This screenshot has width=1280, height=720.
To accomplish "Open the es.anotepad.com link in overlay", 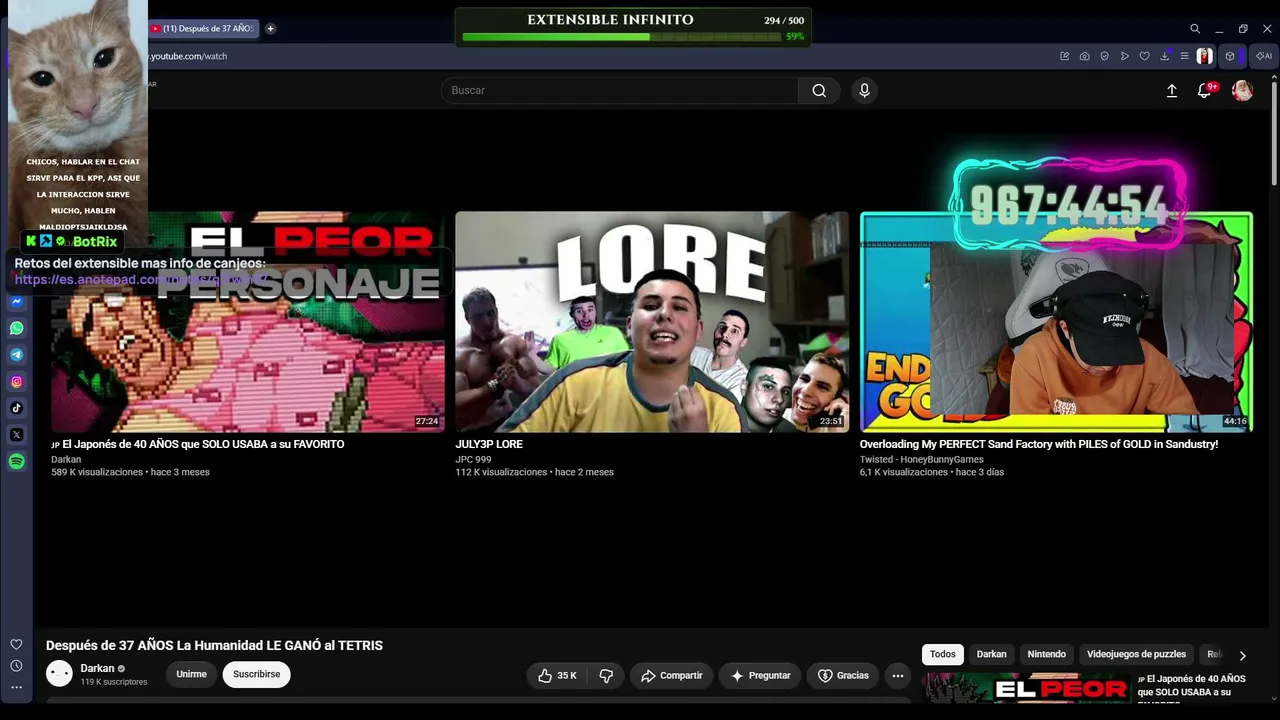I will point(139,280).
